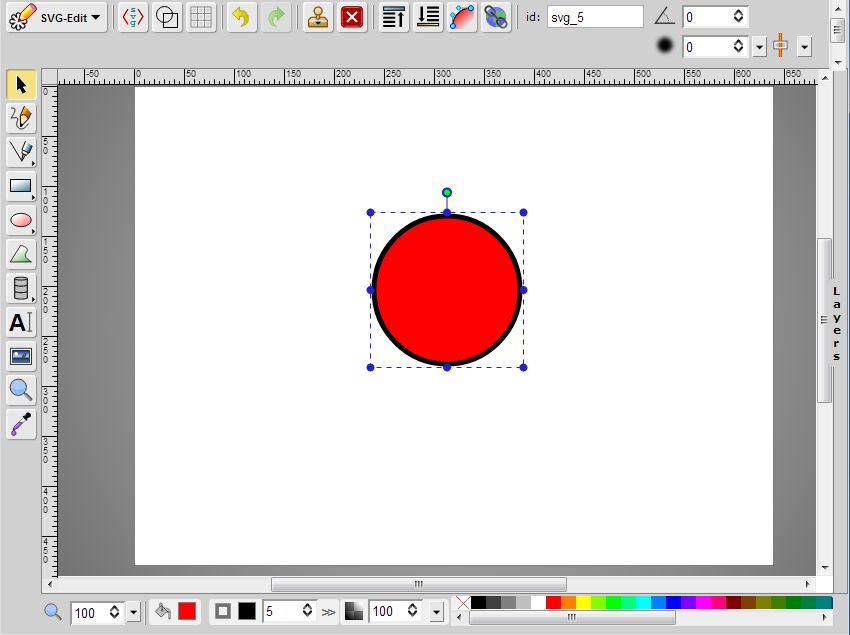
Task: Open the SVG source editor
Action: click(133, 17)
